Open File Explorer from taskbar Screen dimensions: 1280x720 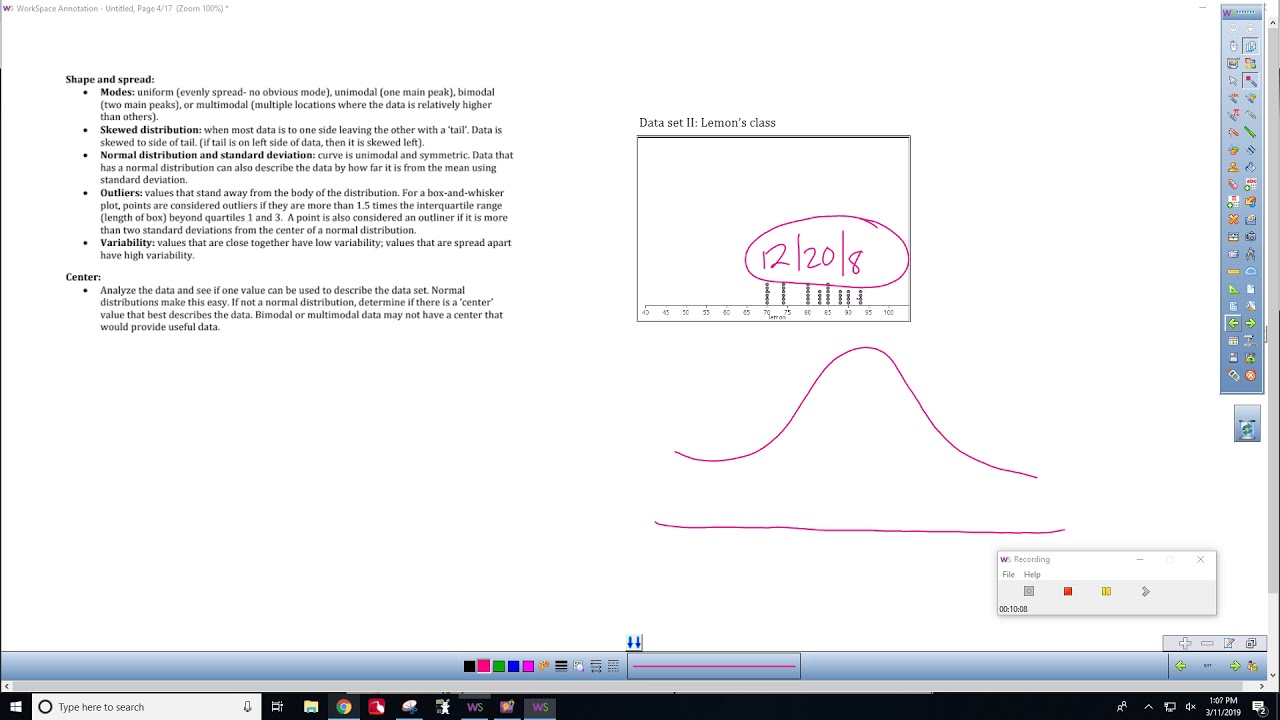311,707
